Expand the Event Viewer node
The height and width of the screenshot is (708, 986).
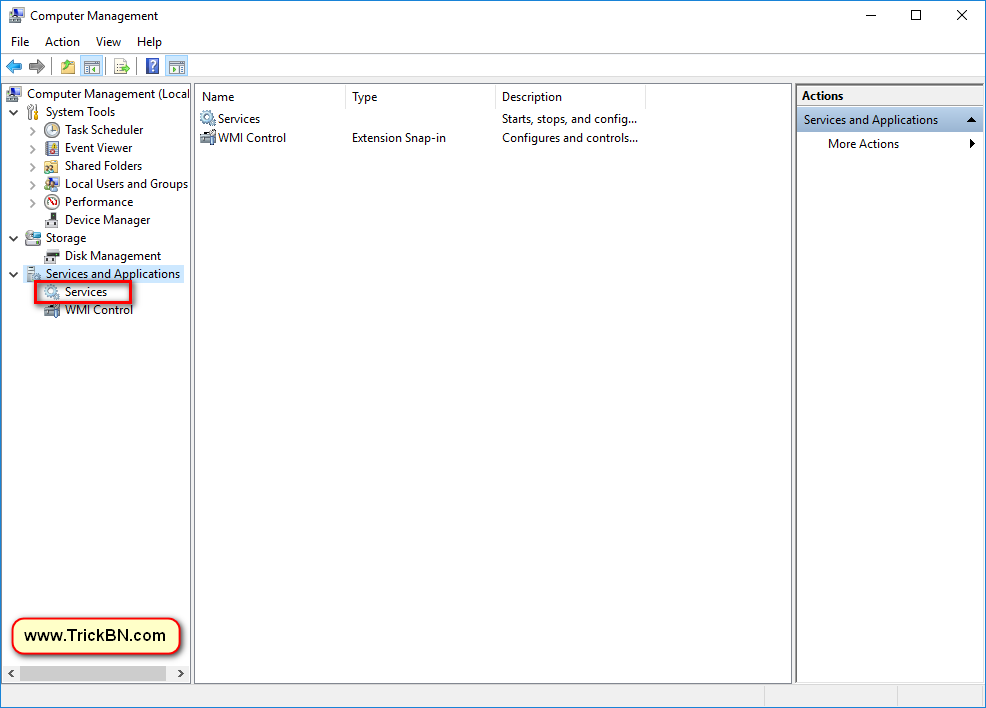coord(33,149)
